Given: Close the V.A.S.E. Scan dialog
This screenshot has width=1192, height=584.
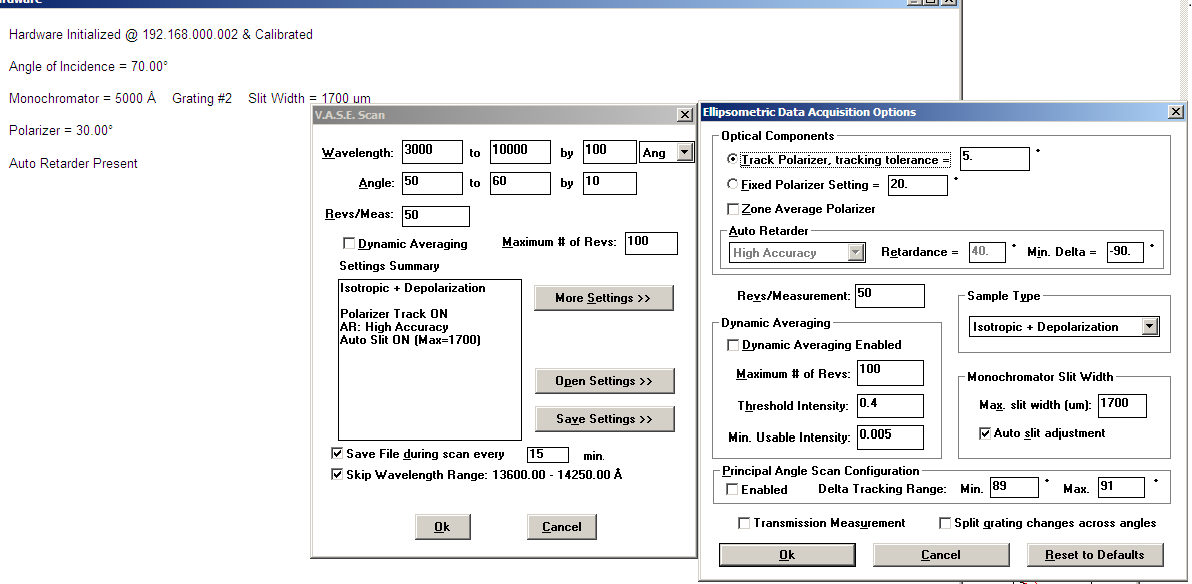Looking at the screenshot, I should [685, 115].
